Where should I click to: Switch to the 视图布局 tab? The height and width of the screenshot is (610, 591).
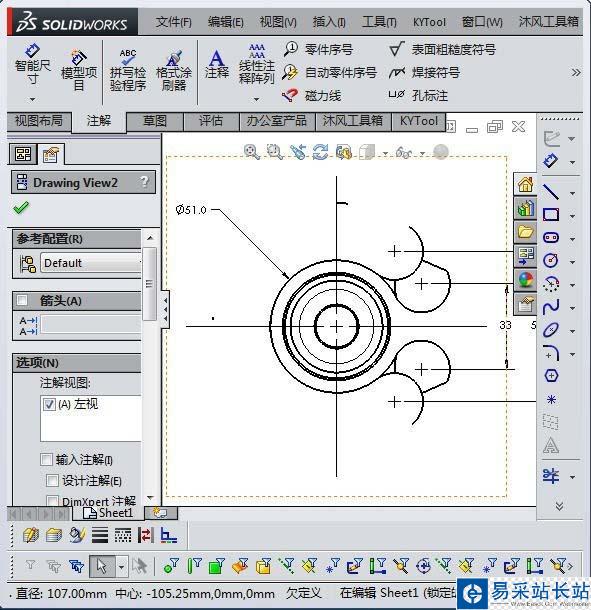coord(39,121)
